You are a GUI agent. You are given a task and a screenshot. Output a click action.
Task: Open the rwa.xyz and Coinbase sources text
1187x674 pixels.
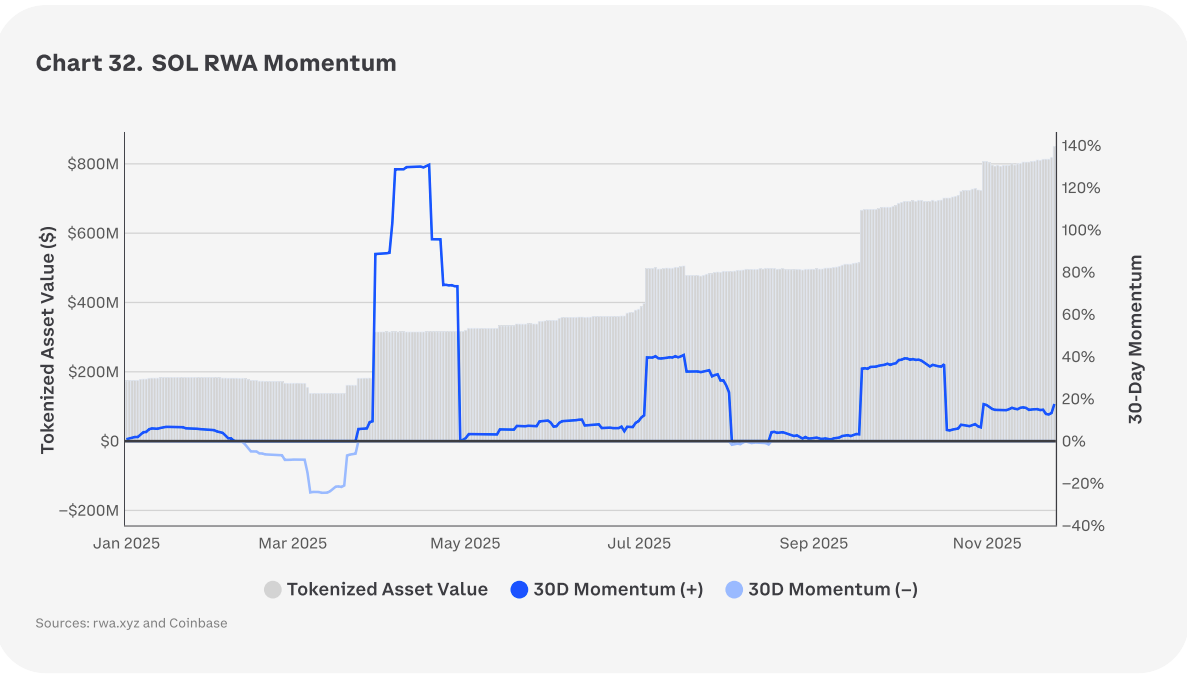coord(131,623)
